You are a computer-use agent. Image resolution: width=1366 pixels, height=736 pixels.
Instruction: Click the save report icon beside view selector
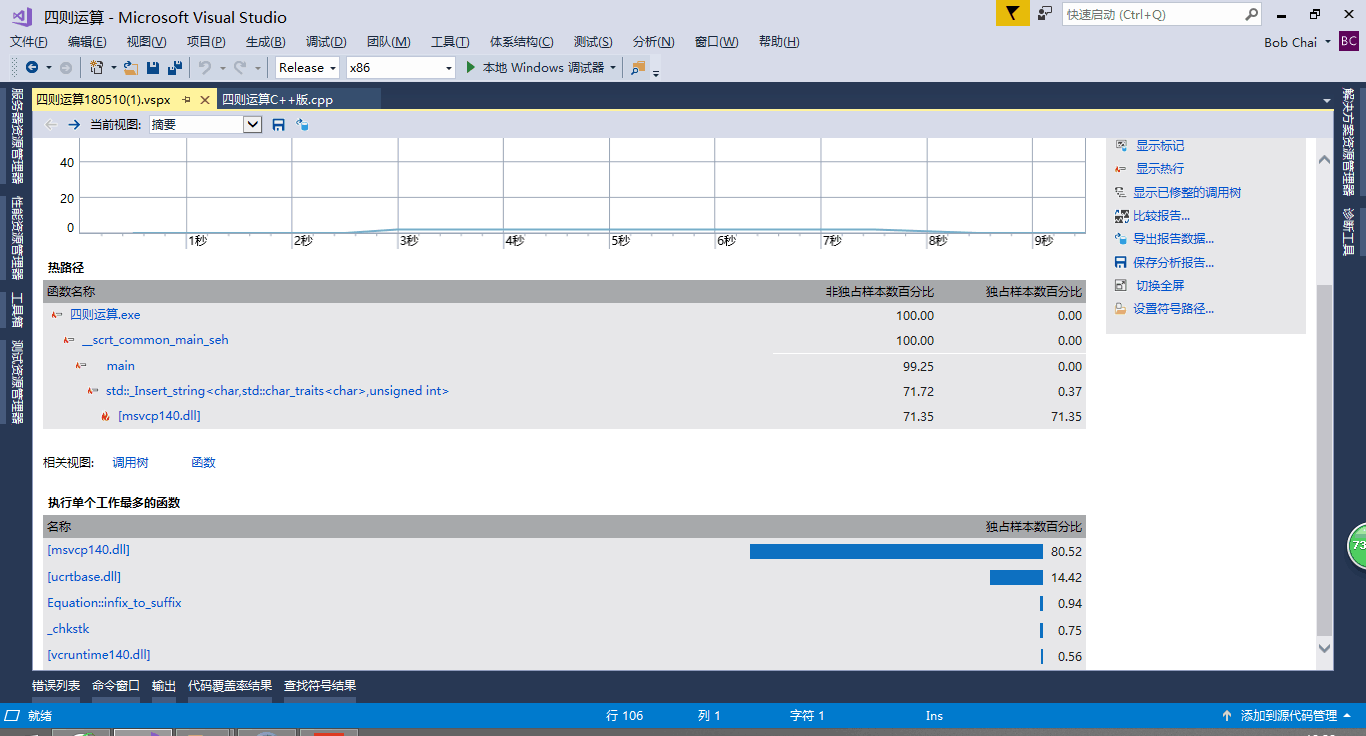[279, 125]
